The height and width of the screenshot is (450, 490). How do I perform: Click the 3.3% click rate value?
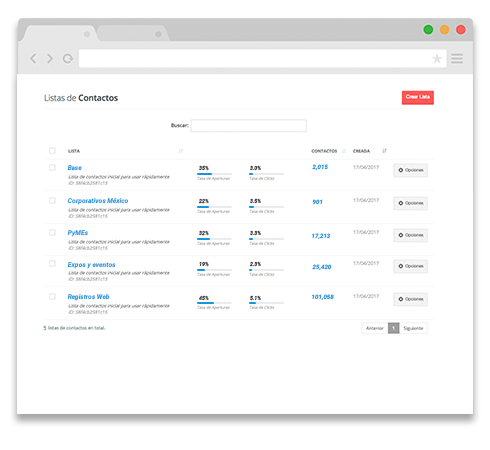(x=255, y=233)
